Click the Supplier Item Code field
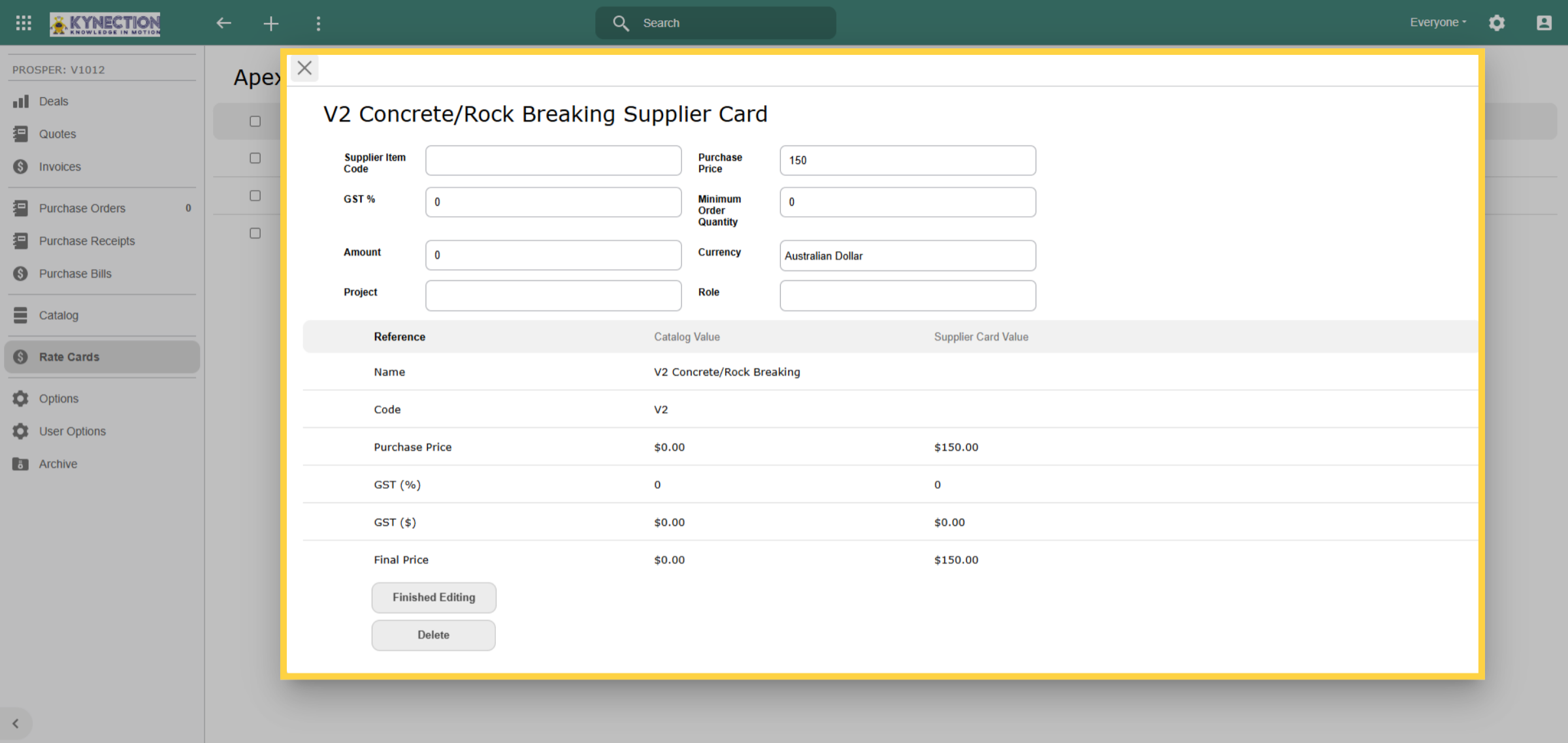This screenshot has width=1568, height=743. [x=553, y=161]
